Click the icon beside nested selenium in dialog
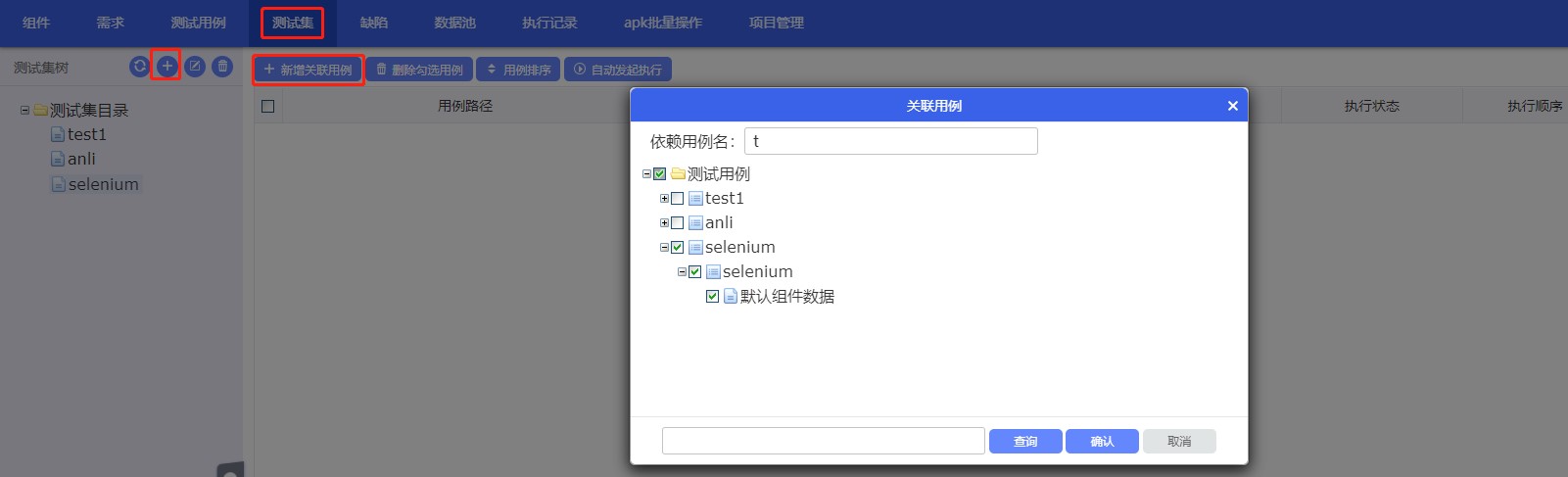Screen dimensions: 1568x477 click(x=713, y=271)
